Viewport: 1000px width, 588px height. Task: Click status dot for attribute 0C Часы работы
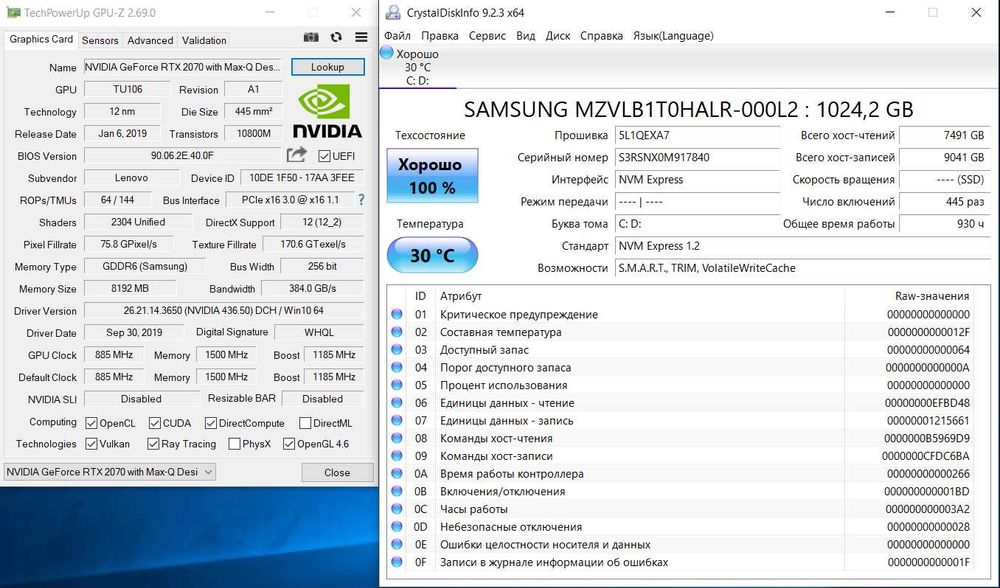(x=397, y=509)
